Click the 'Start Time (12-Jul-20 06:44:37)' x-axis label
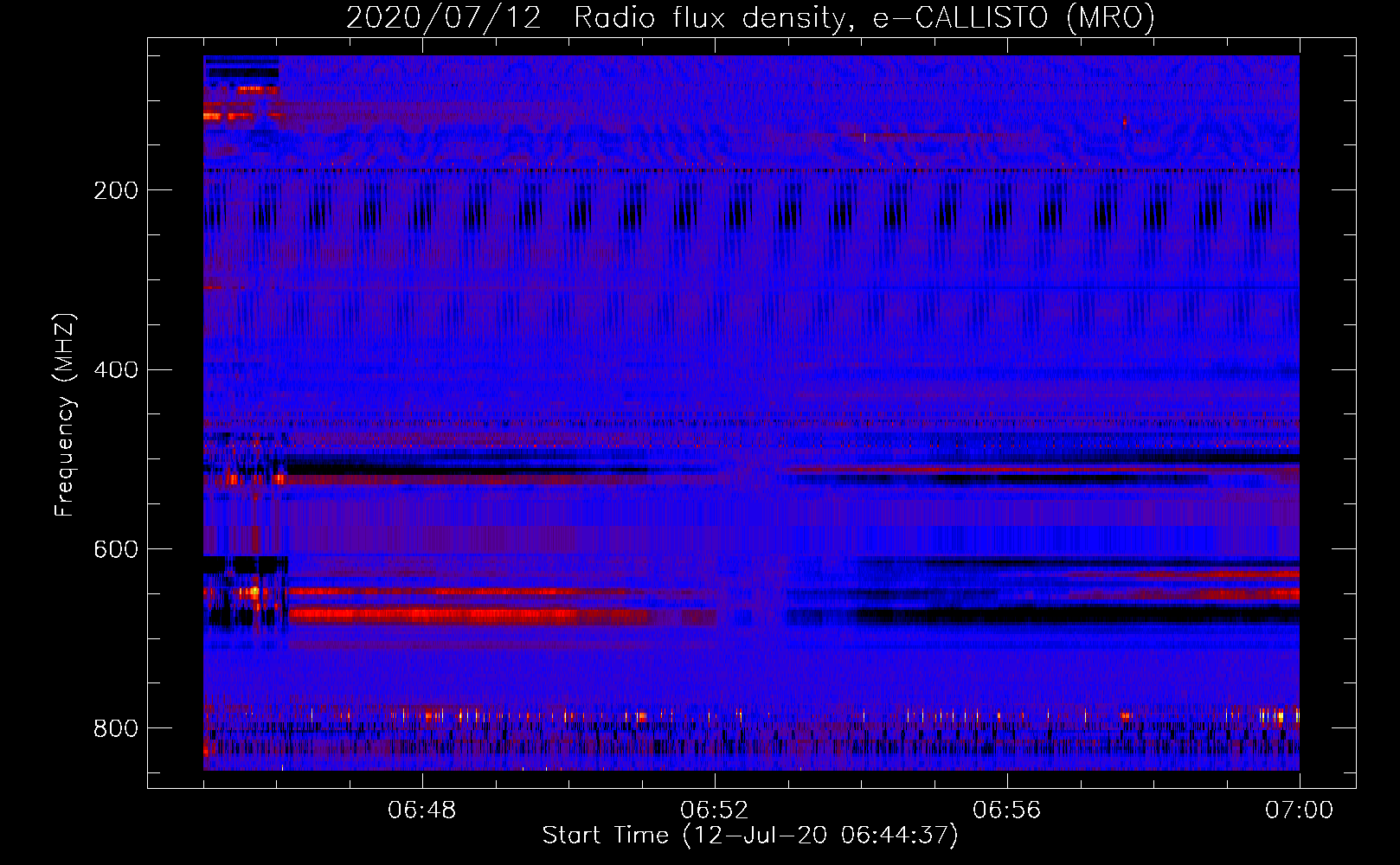The height and width of the screenshot is (865, 1400). click(750, 836)
